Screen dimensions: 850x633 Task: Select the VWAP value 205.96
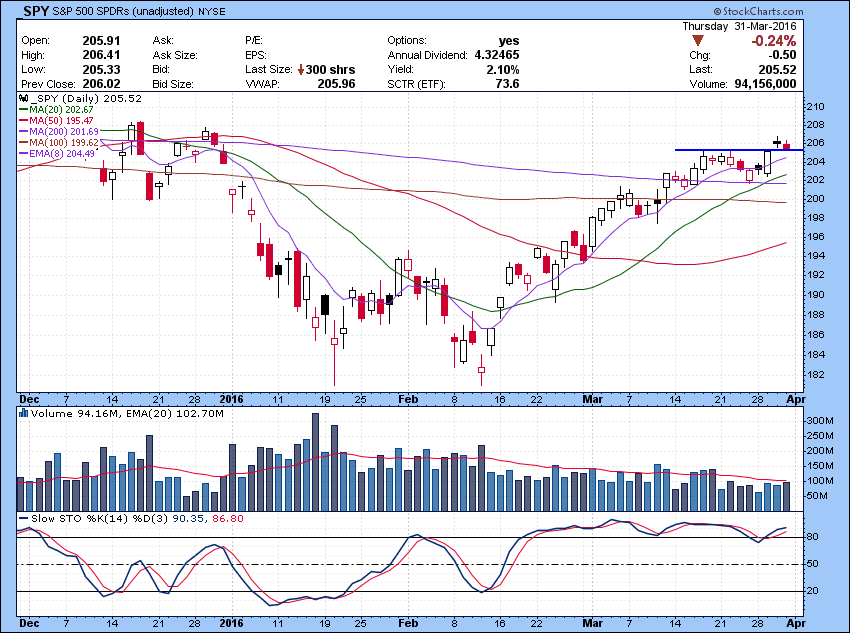point(336,84)
